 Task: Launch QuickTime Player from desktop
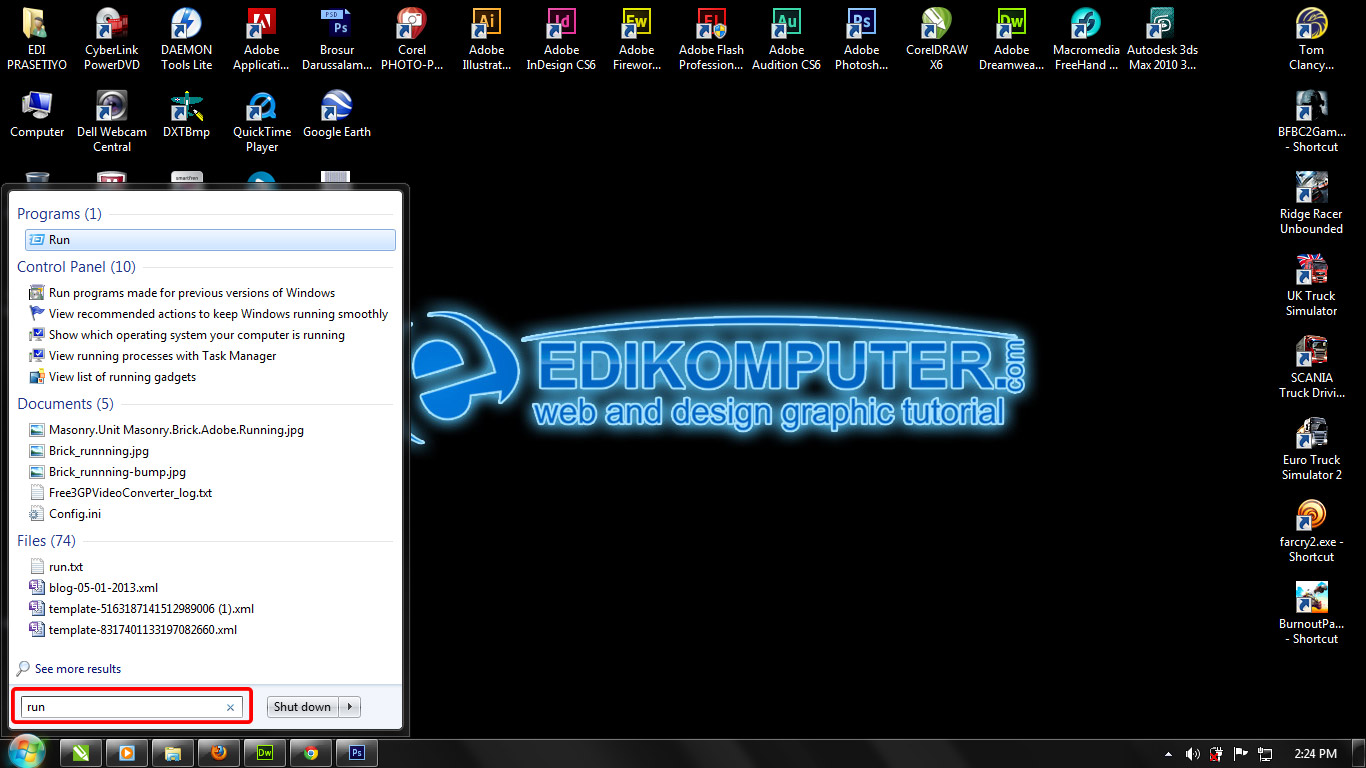pos(262,121)
